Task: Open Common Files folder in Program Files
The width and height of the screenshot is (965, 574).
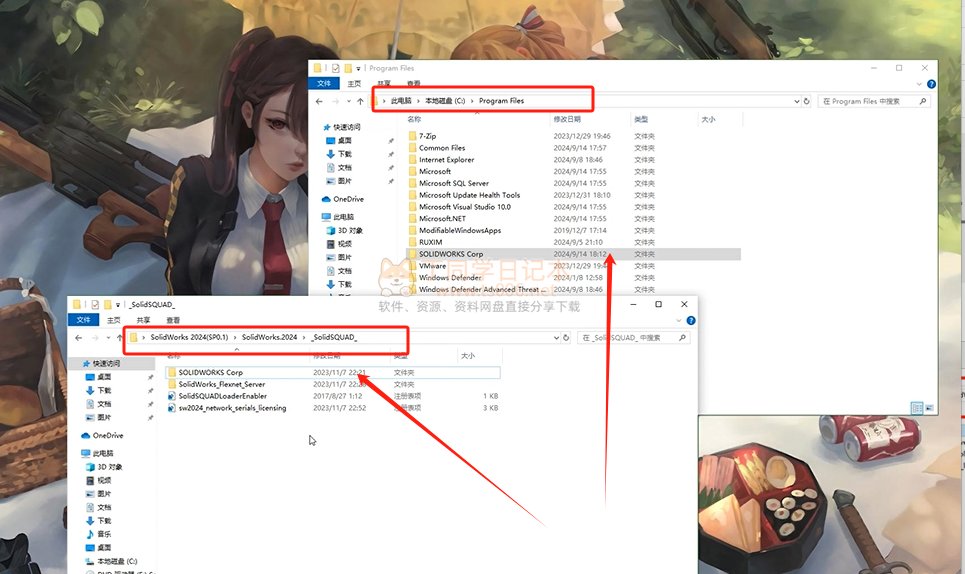Action: [442, 148]
